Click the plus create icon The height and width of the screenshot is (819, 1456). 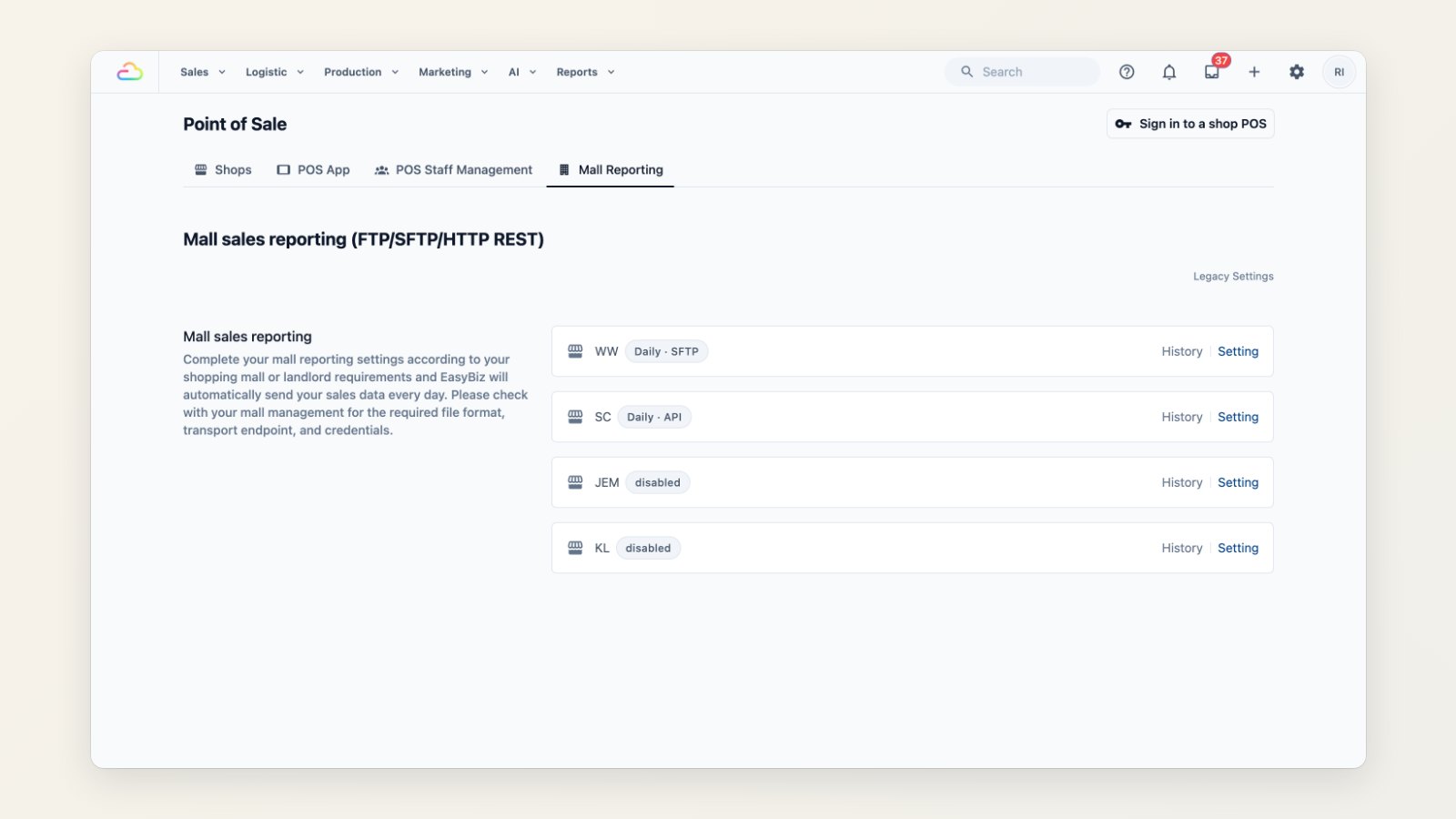click(1254, 72)
